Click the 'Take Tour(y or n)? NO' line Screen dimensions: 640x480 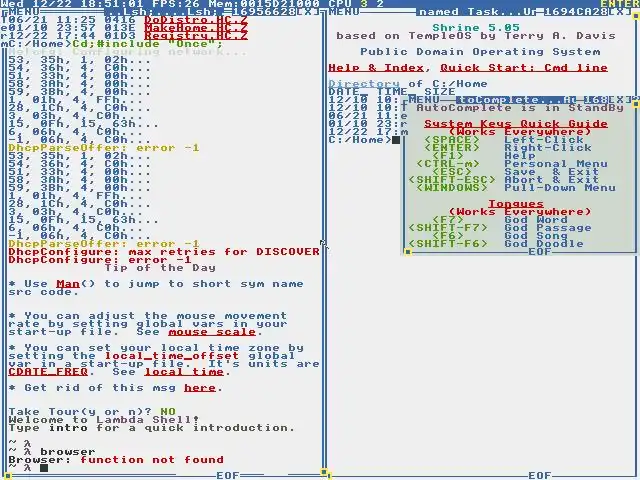pos(92,412)
